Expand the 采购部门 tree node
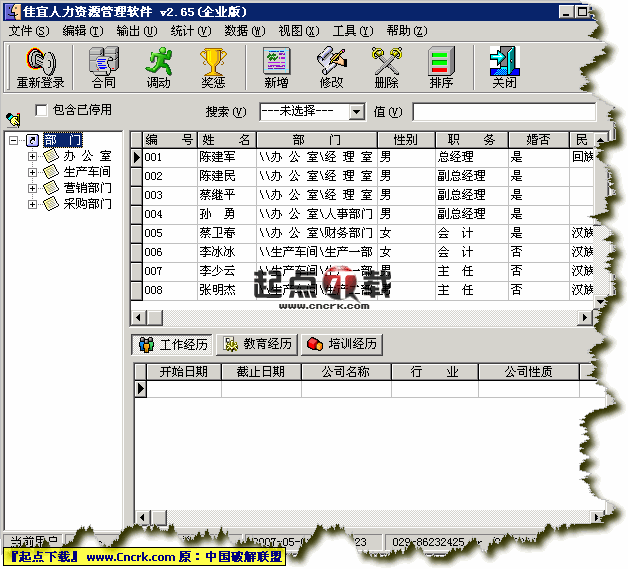The height and width of the screenshot is (569, 628). tap(32, 204)
